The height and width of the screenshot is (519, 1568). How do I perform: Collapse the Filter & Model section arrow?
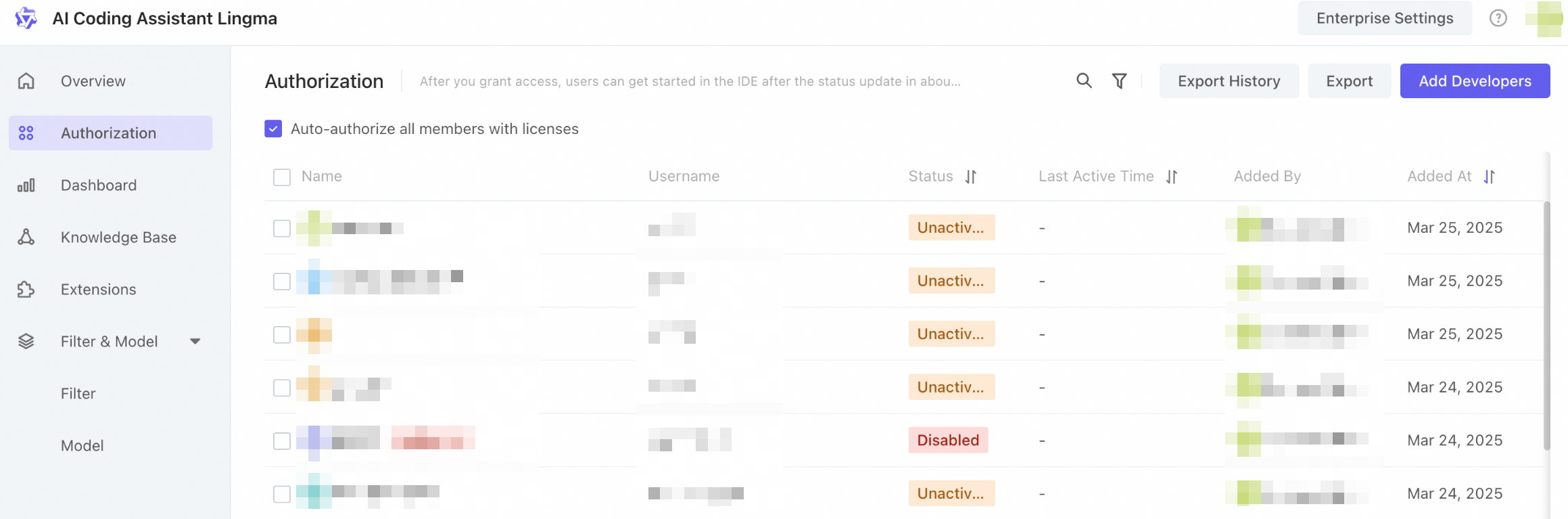pos(195,342)
